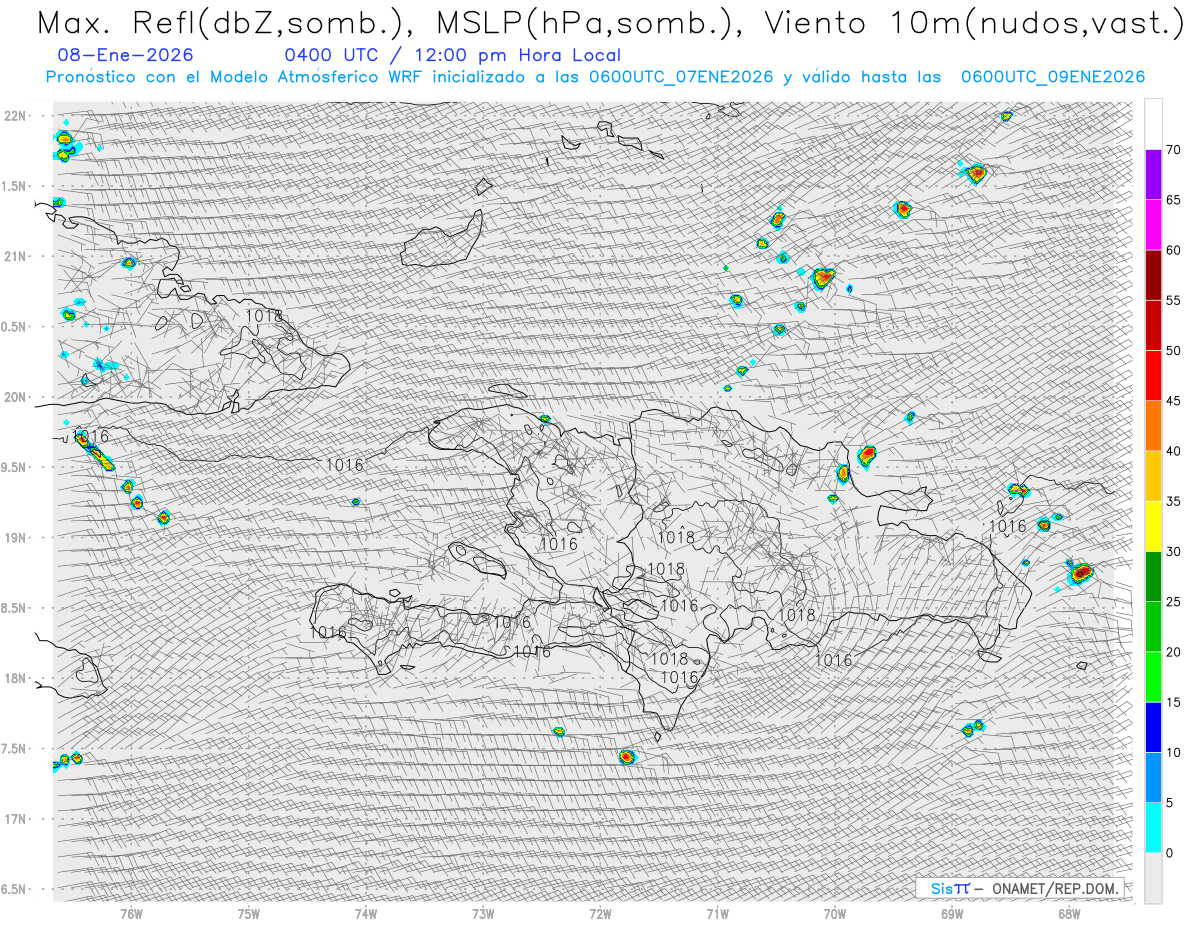The height and width of the screenshot is (927, 1200).
Task: Click the '73W' longitude axis label
Action: coord(483,913)
